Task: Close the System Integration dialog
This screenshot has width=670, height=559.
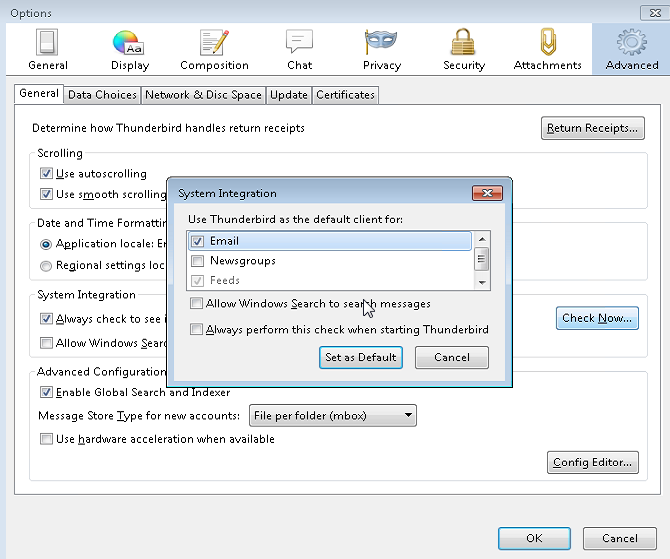Action: (487, 193)
